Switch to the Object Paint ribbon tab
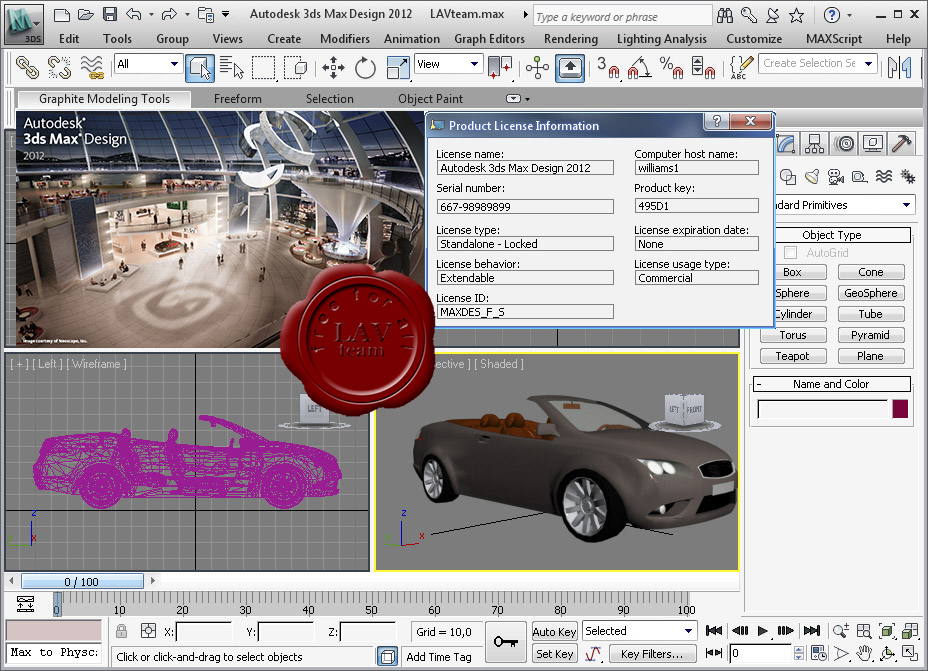Viewport: 928px width, 671px height. 430,99
